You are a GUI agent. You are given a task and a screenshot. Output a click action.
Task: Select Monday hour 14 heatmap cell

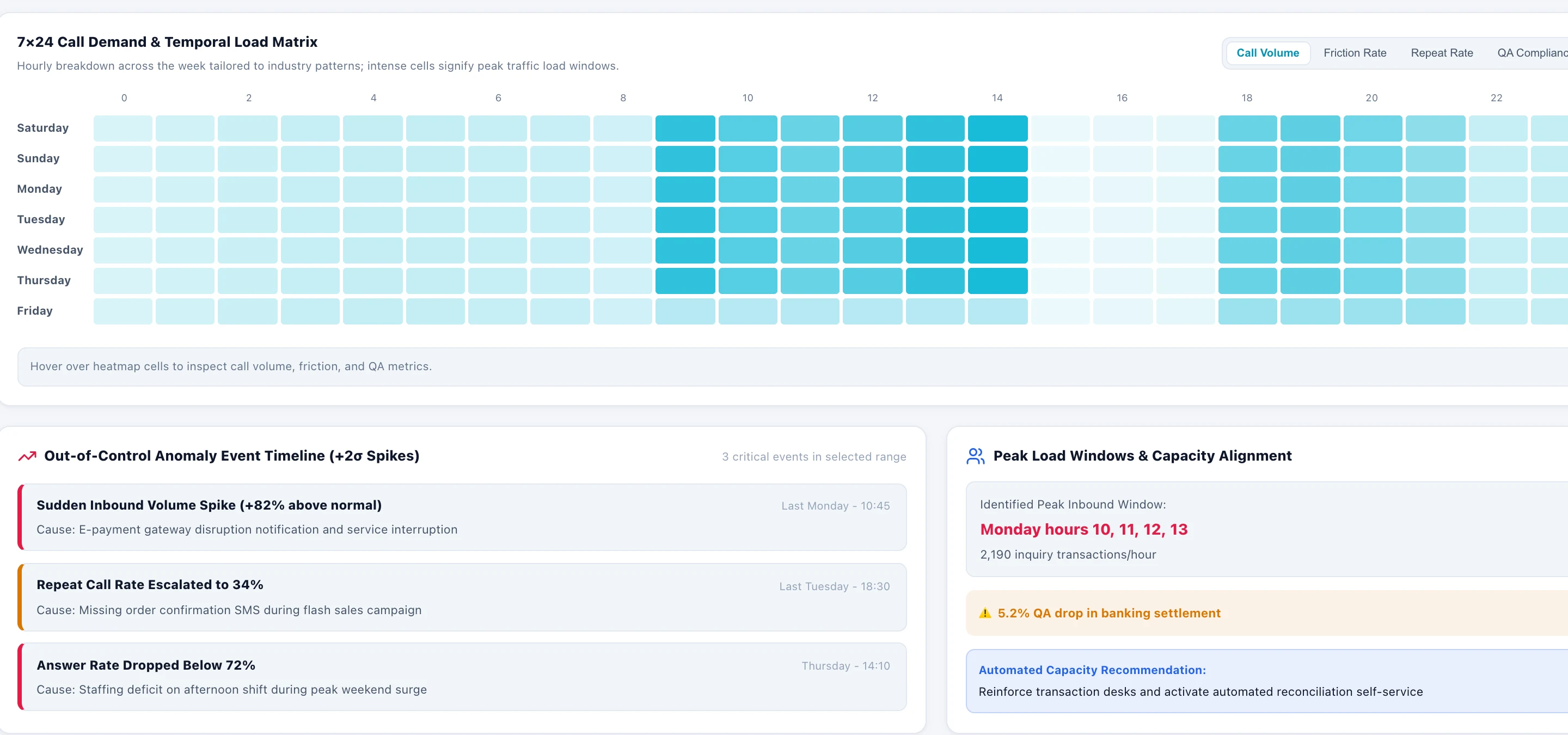pyautogui.click(x=997, y=189)
